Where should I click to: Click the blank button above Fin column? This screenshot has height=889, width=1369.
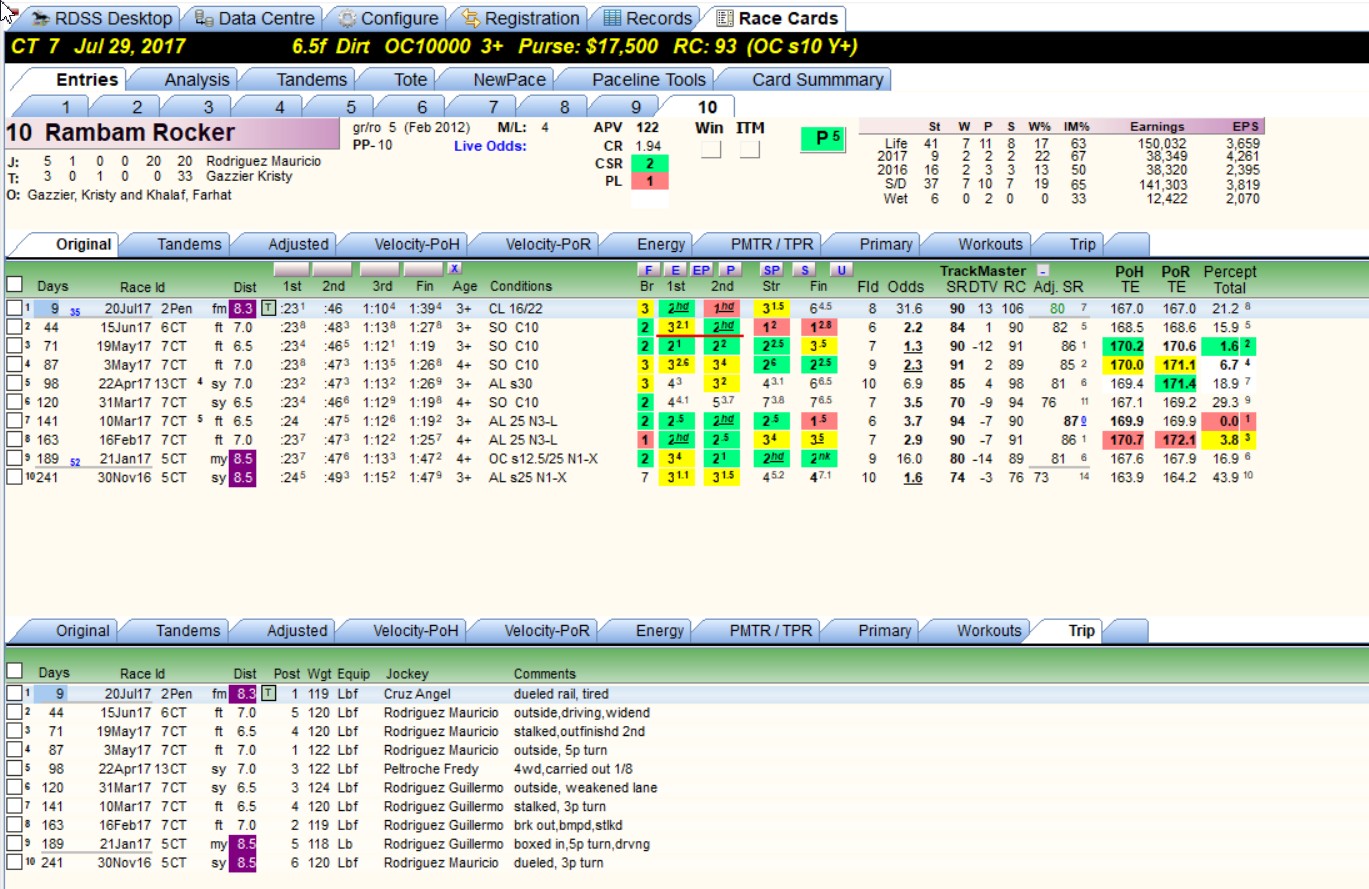click(x=423, y=270)
